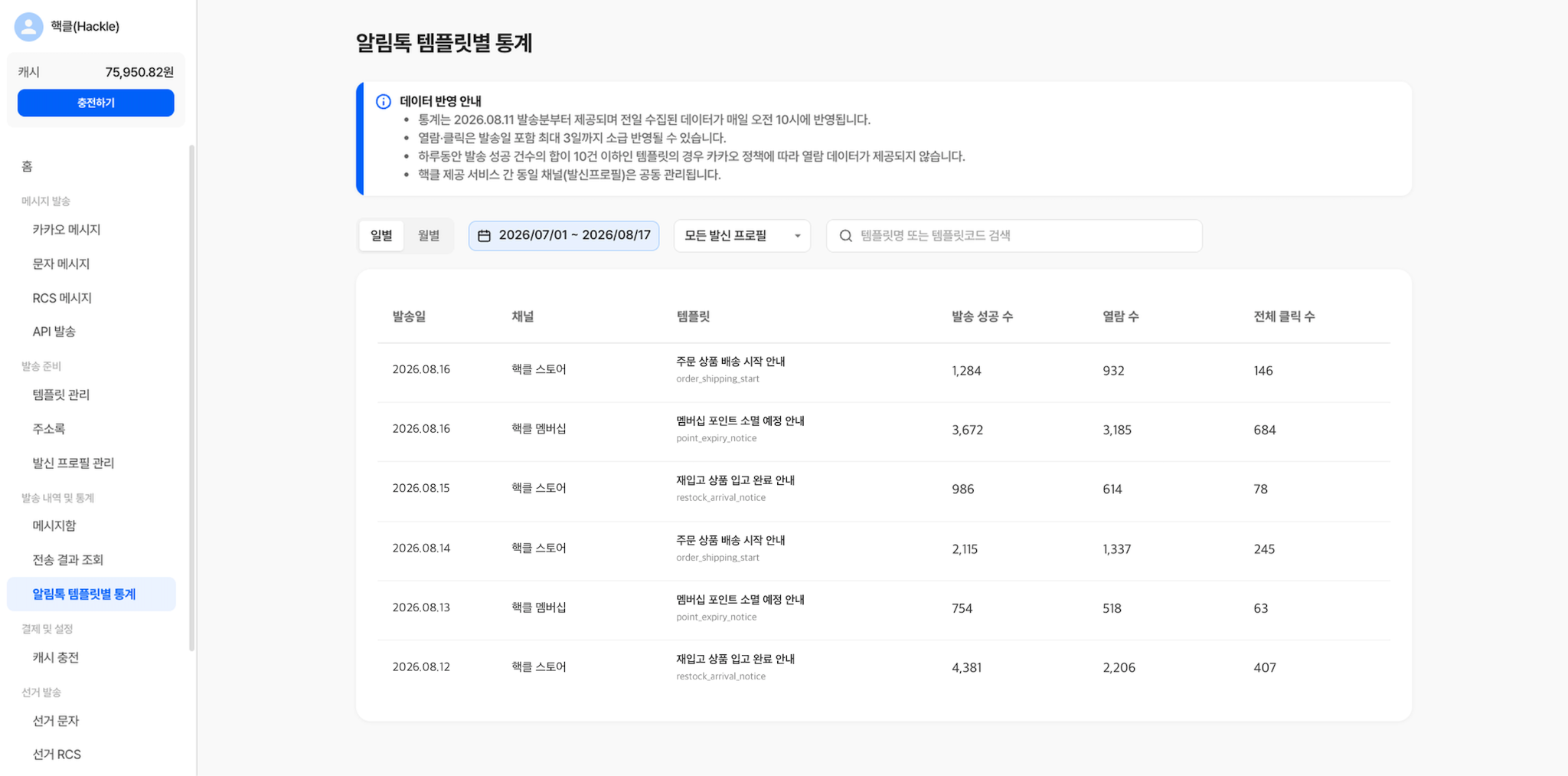Click the user avatar icon beside 핵클(Hackle)
The width and height of the screenshot is (1568, 776).
(x=28, y=27)
